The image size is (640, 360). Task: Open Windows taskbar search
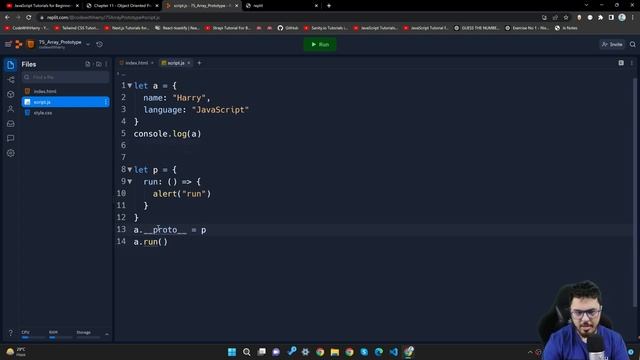[247, 352]
